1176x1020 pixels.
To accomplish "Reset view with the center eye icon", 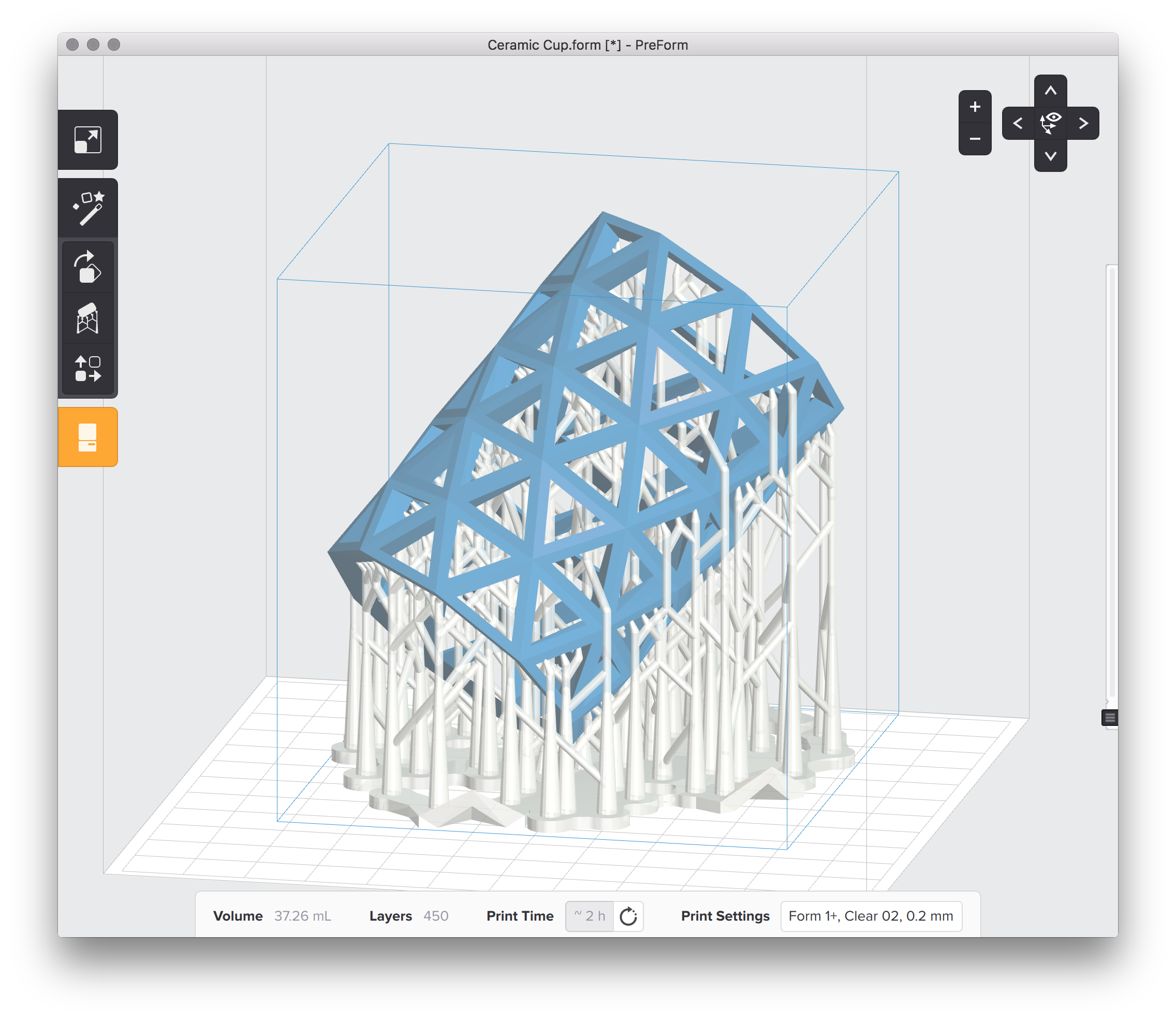I will coord(1050,122).
